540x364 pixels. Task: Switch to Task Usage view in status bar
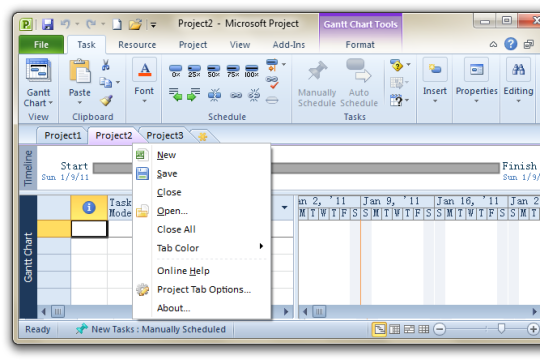click(395, 330)
